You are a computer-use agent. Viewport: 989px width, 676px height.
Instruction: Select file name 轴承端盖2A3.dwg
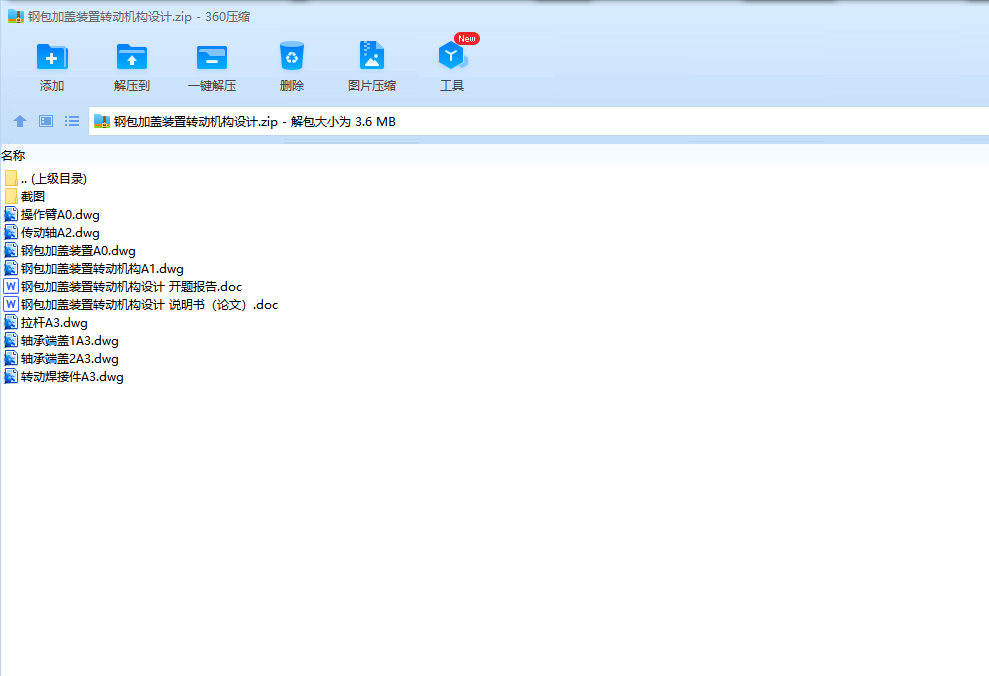(x=69, y=359)
